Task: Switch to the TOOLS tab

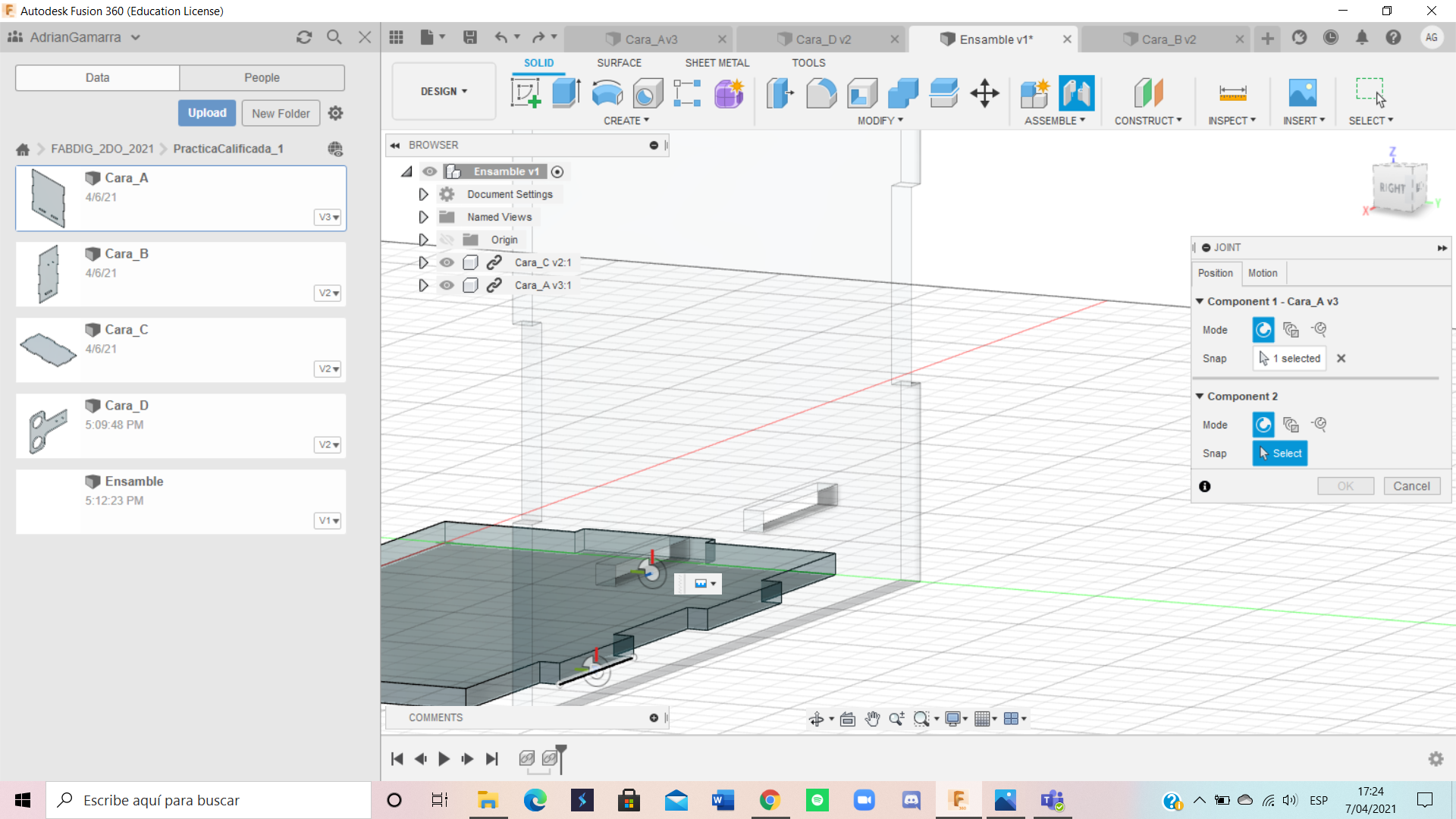Action: click(808, 63)
